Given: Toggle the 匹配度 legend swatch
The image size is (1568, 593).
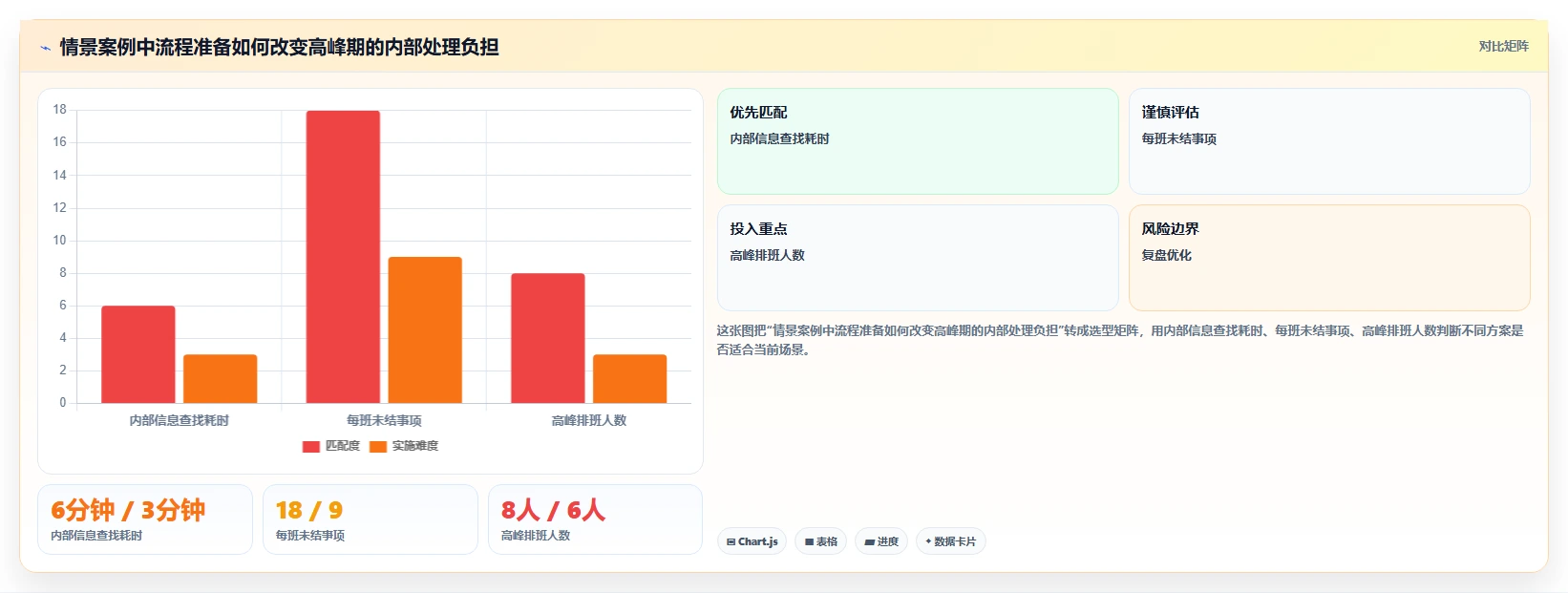Looking at the screenshot, I should [x=311, y=446].
